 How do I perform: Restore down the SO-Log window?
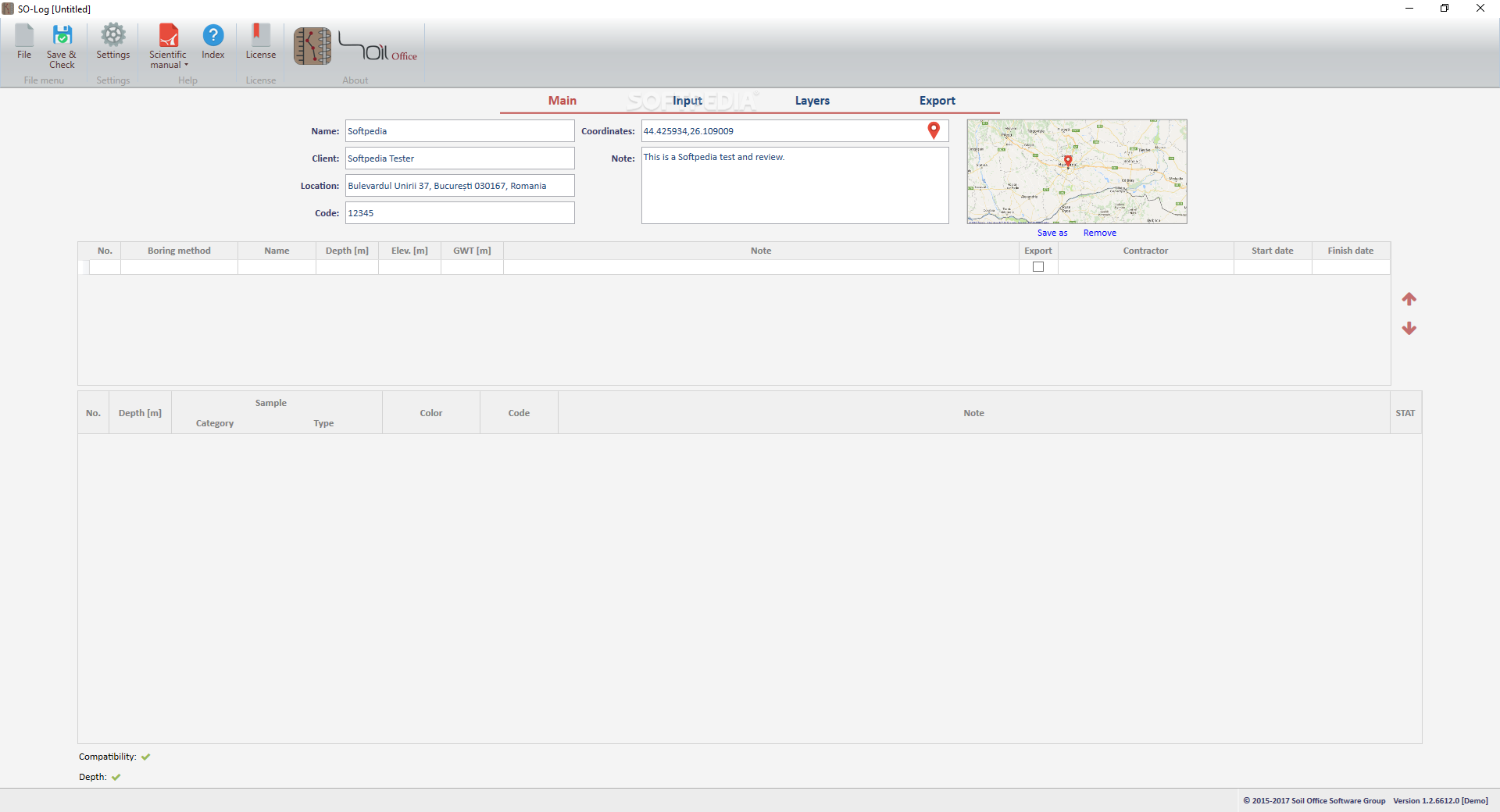pos(1445,9)
